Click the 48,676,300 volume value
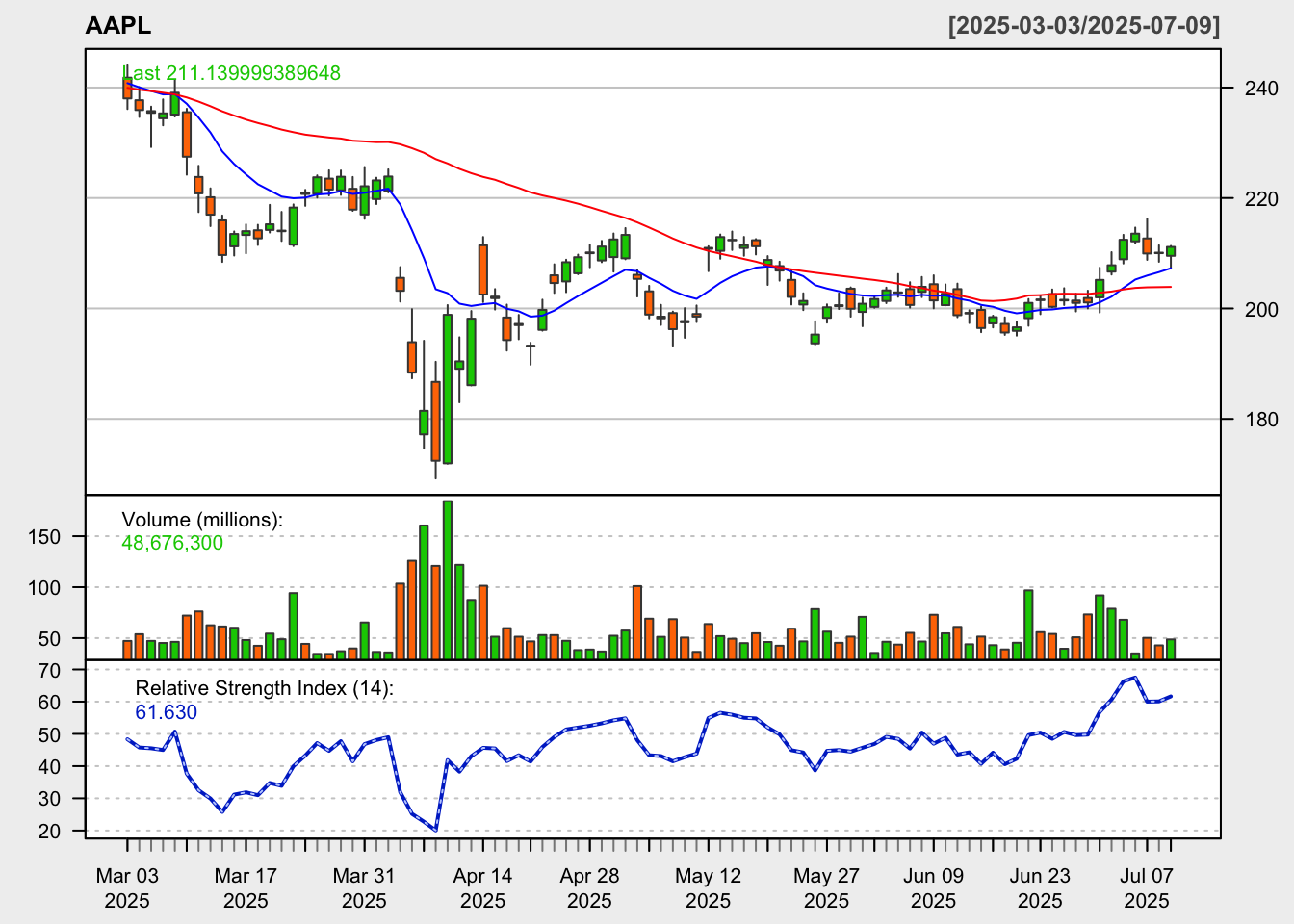1294x924 pixels. (x=172, y=543)
